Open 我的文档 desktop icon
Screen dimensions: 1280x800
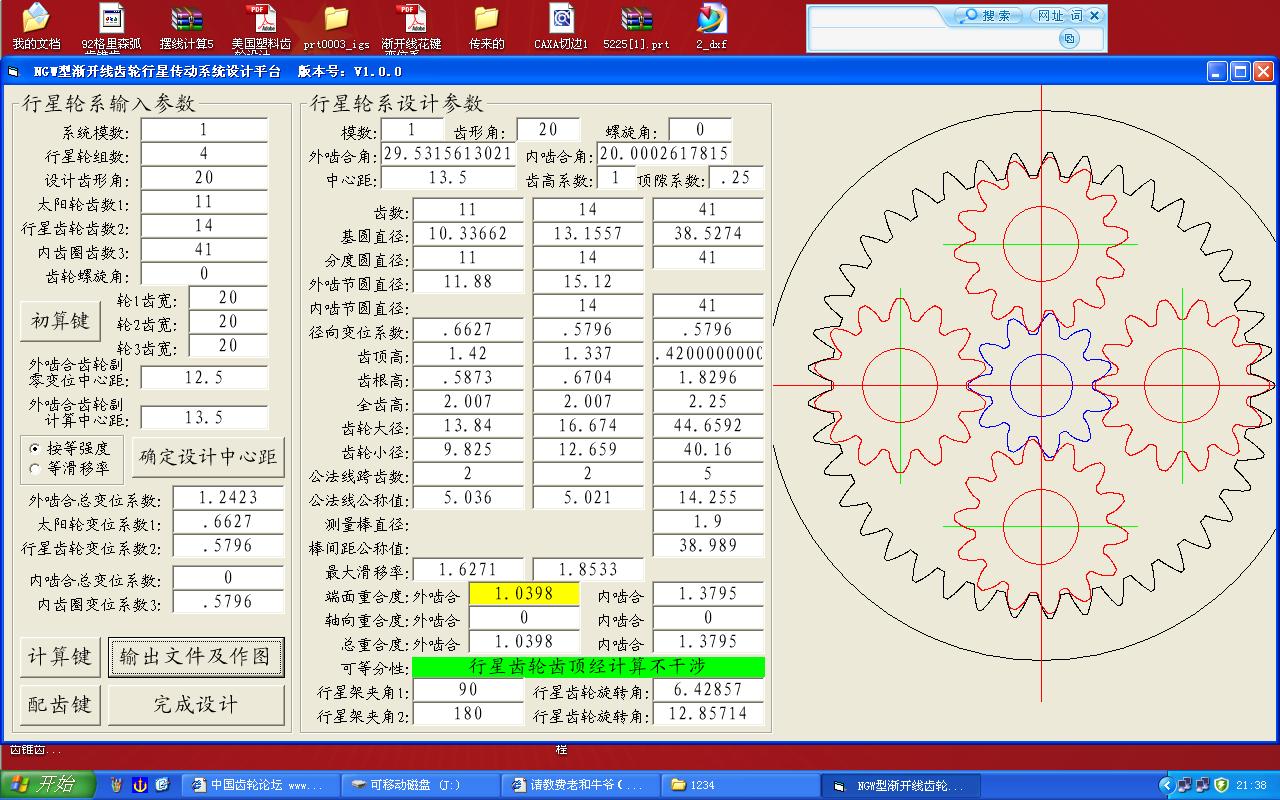coord(35,26)
